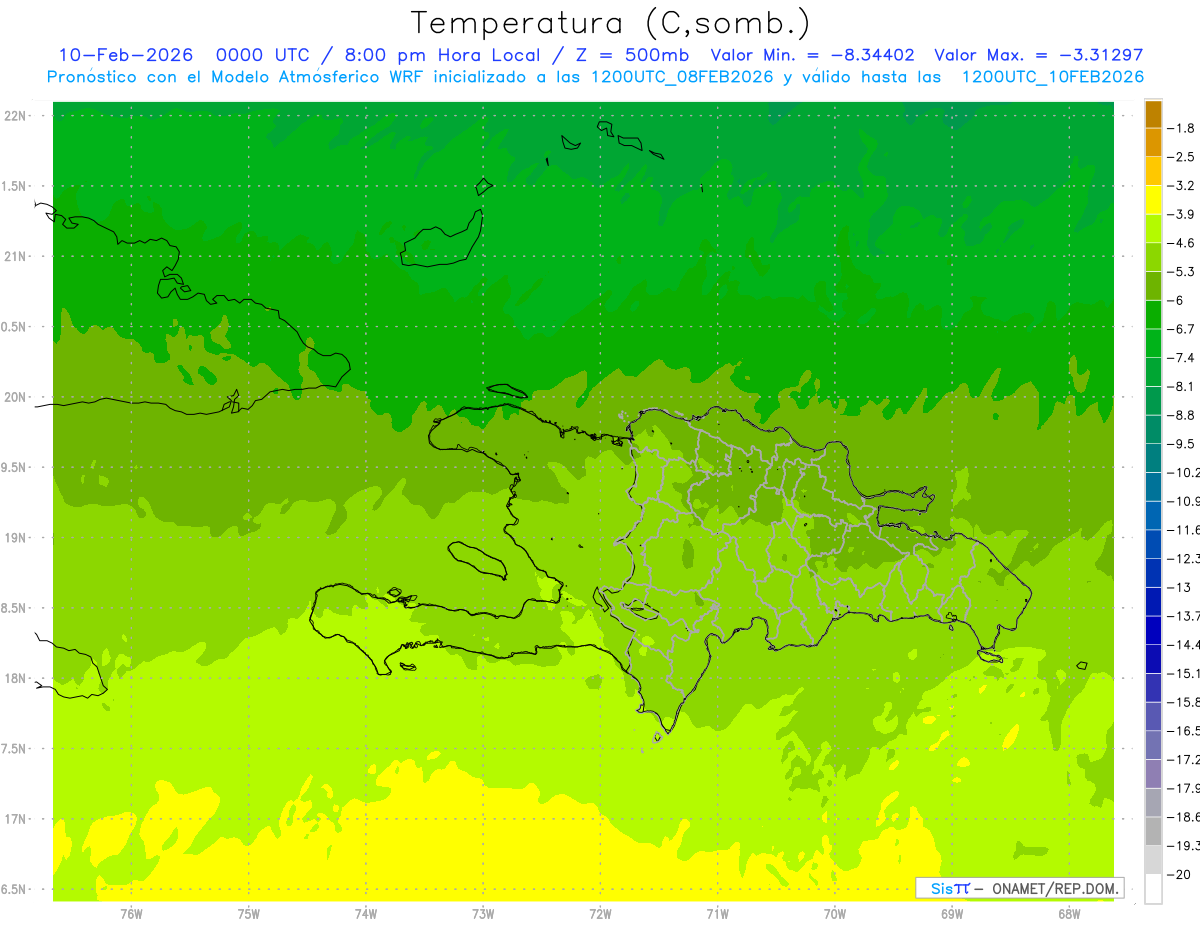Viewport: 1200px width, 927px height.
Task: Select the 'Valor Min. = -8.34402' text
Action: tap(812, 55)
